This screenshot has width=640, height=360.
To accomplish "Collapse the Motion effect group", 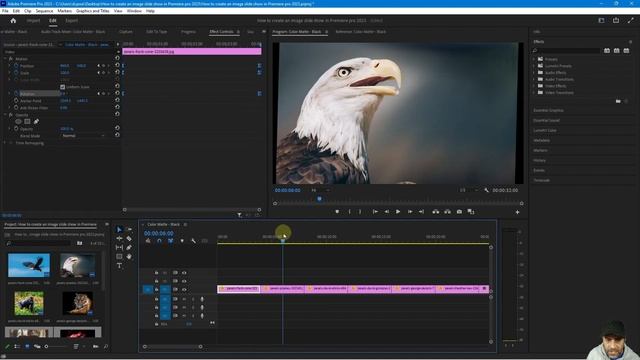I will 5,59.
